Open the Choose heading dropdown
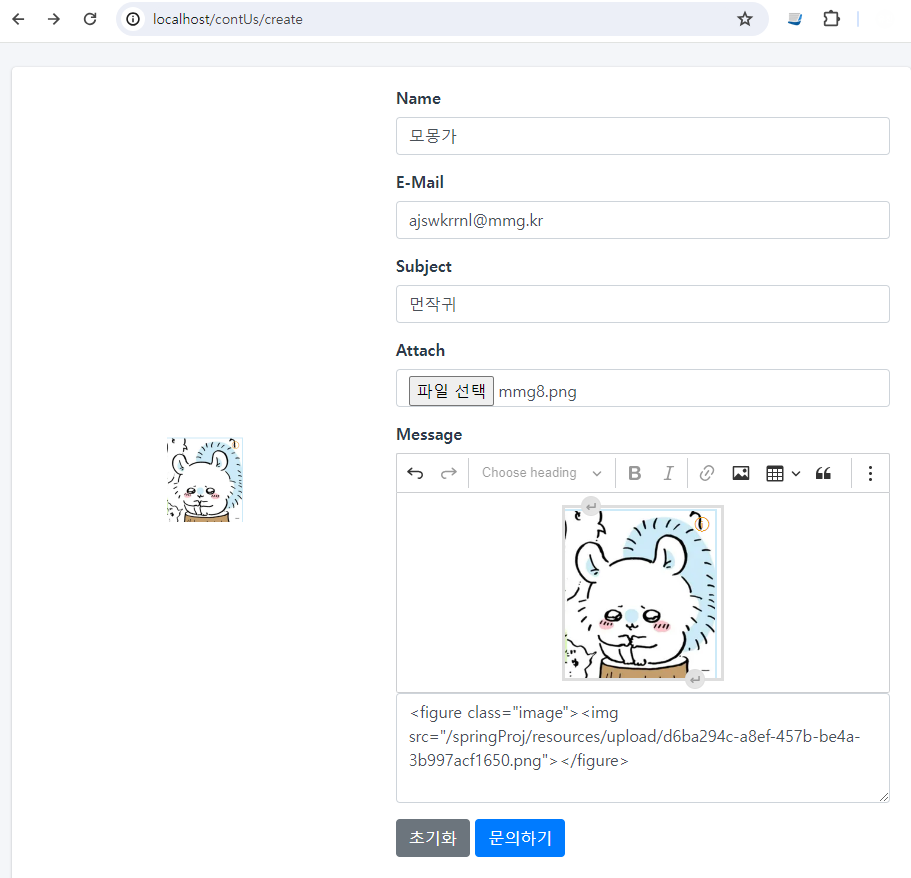This screenshot has height=878, width=911. pos(541,473)
